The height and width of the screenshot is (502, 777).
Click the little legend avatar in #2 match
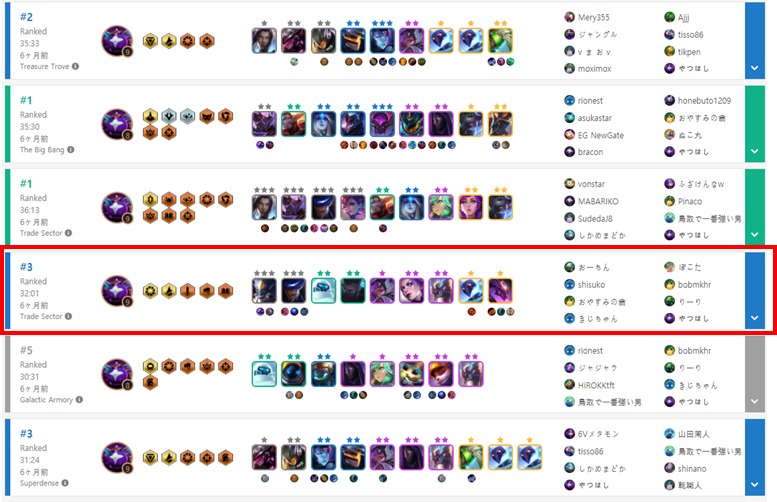(117, 41)
